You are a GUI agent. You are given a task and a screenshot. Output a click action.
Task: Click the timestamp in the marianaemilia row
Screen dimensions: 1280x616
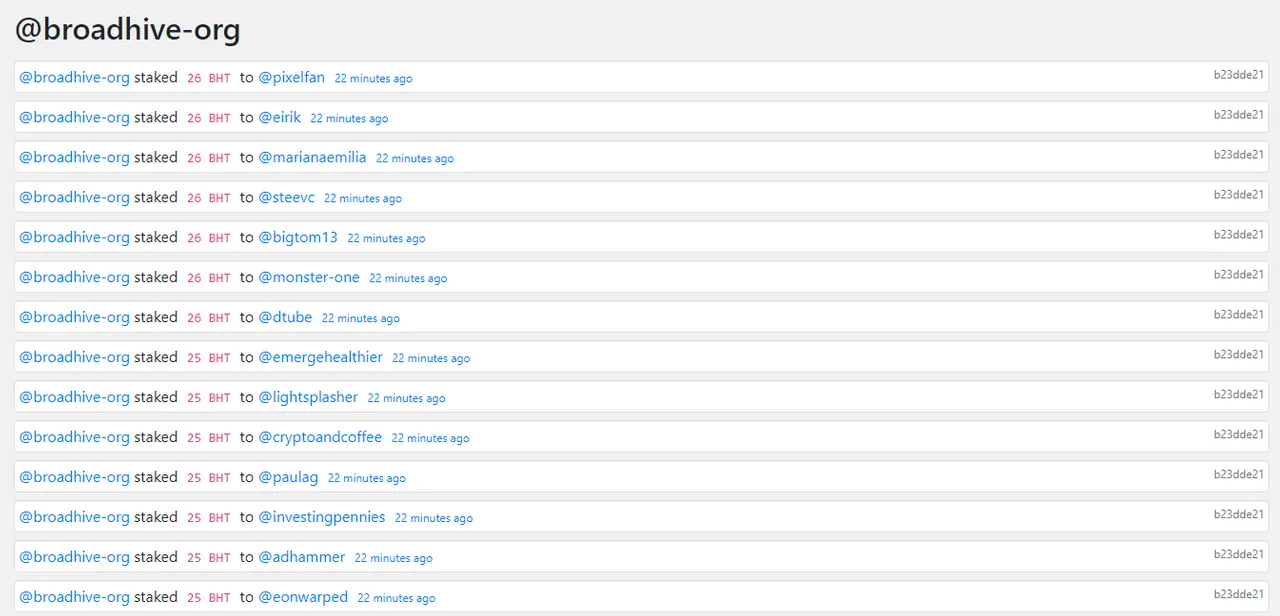415,158
